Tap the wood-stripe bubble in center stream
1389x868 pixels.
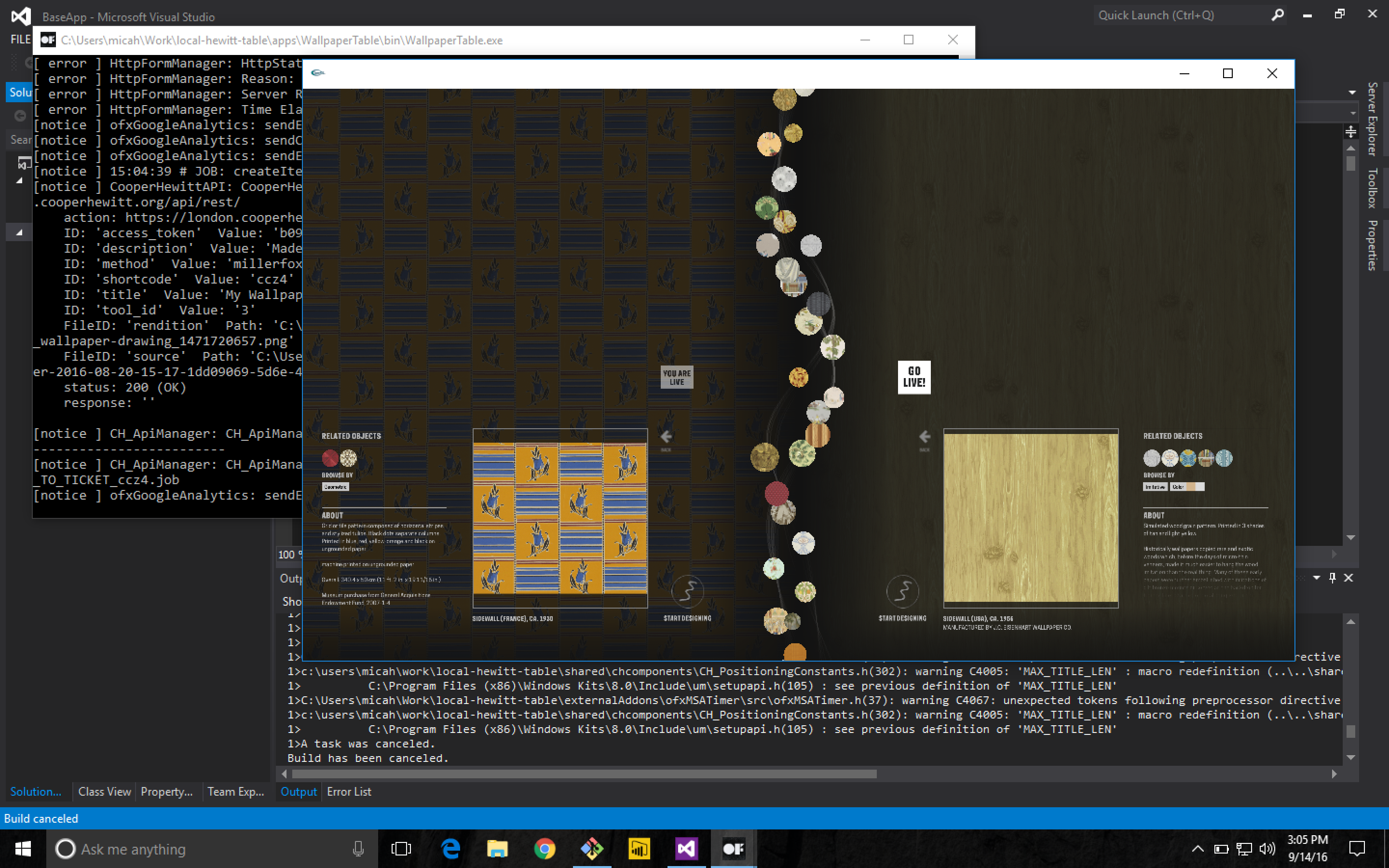point(817,434)
